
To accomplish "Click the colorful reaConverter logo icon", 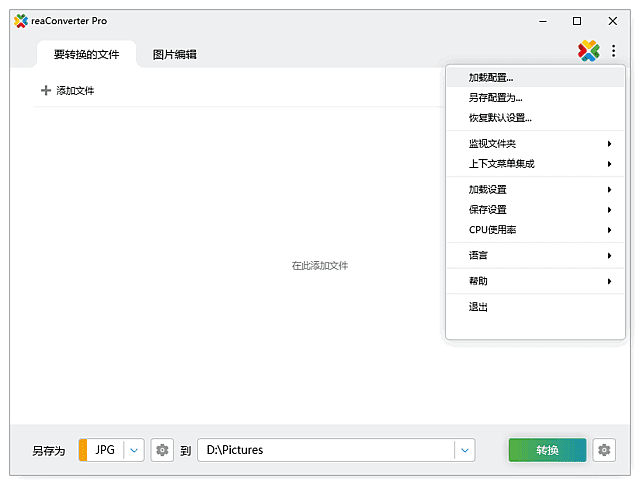I will click(x=588, y=51).
